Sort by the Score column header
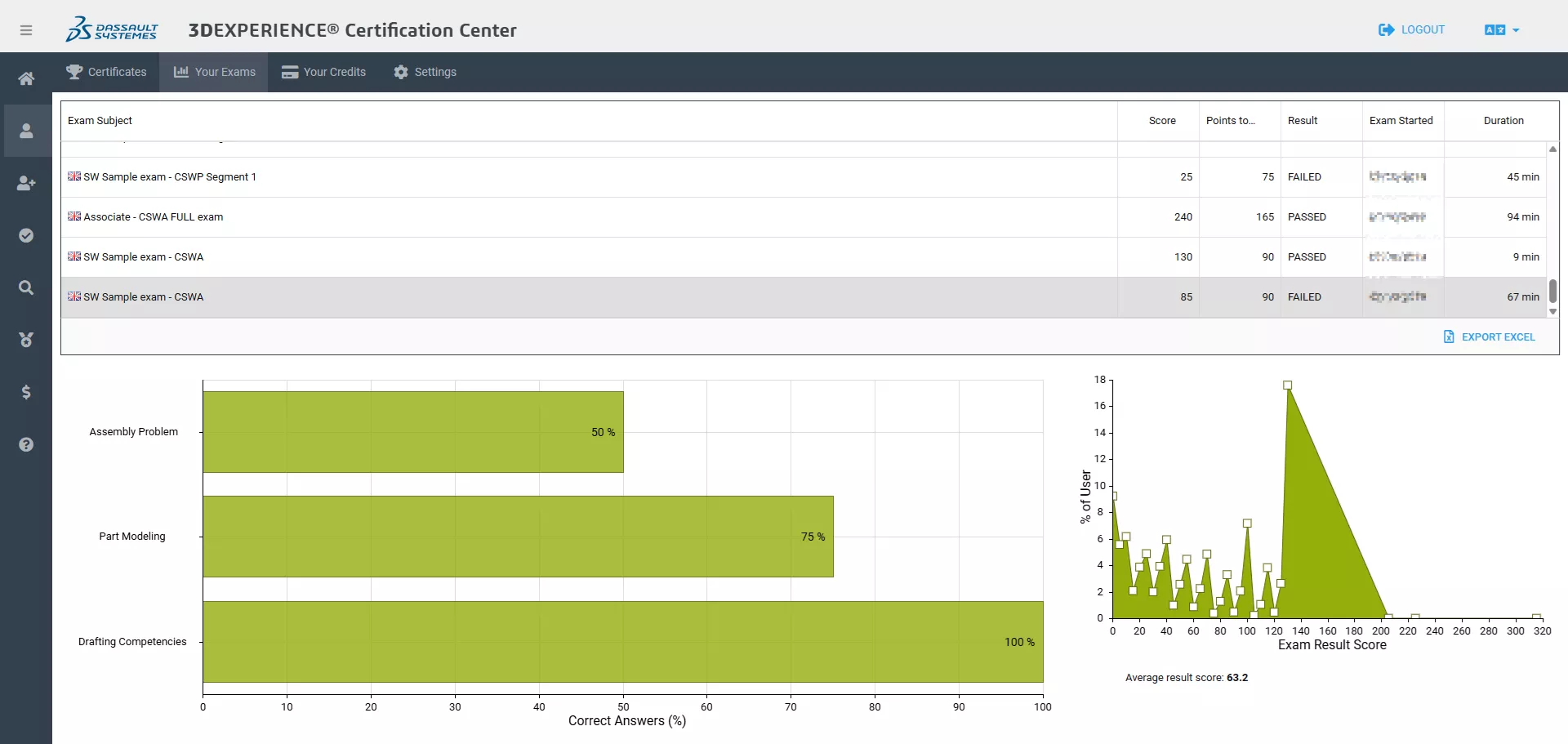 pos(1161,121)
